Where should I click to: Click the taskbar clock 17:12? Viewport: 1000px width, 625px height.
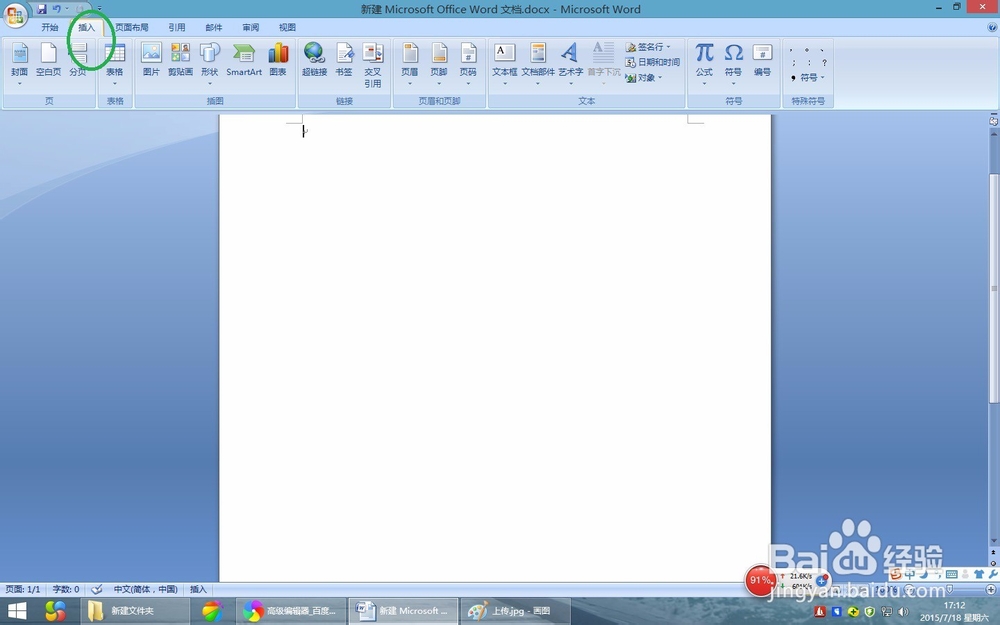click(x=954, y=605)
